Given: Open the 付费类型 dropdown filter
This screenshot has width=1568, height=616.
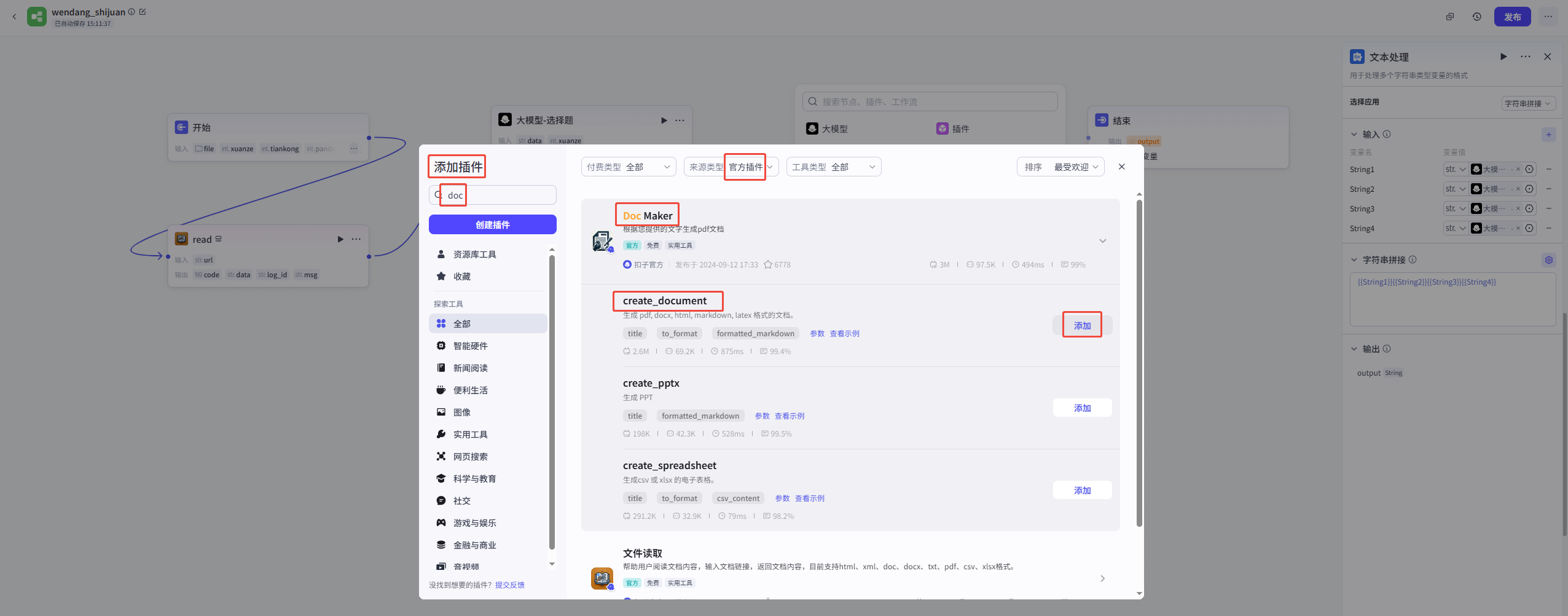Looking at the screenshot, I should [628, 167].
